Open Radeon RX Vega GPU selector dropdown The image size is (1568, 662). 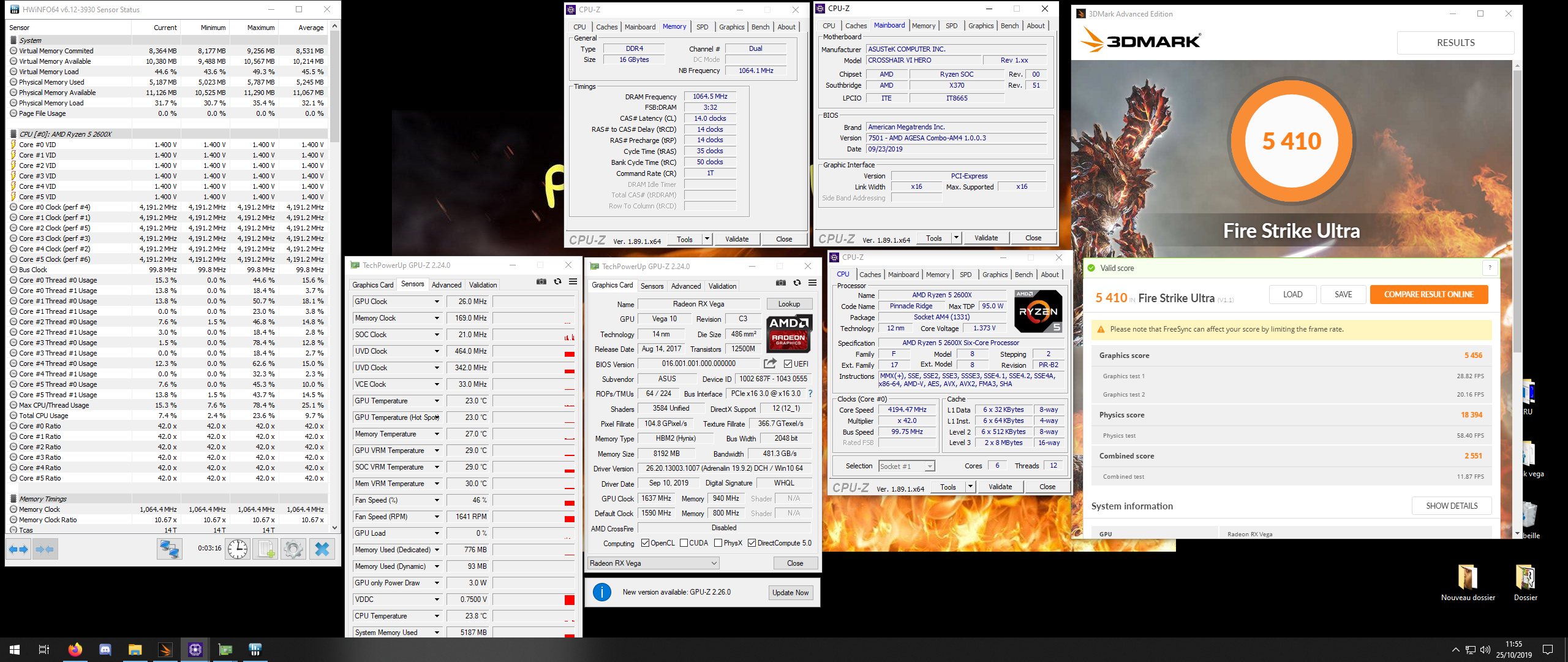coord(654,563)
